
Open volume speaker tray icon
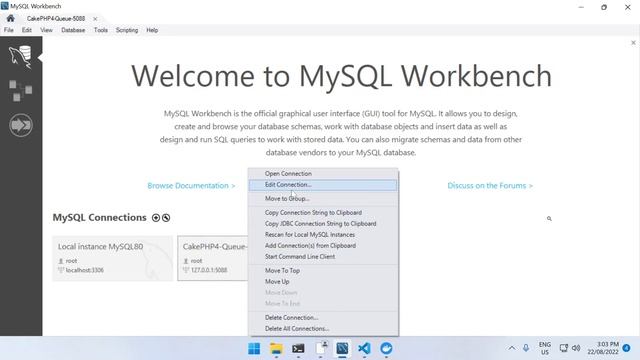(x=576, y=348)
